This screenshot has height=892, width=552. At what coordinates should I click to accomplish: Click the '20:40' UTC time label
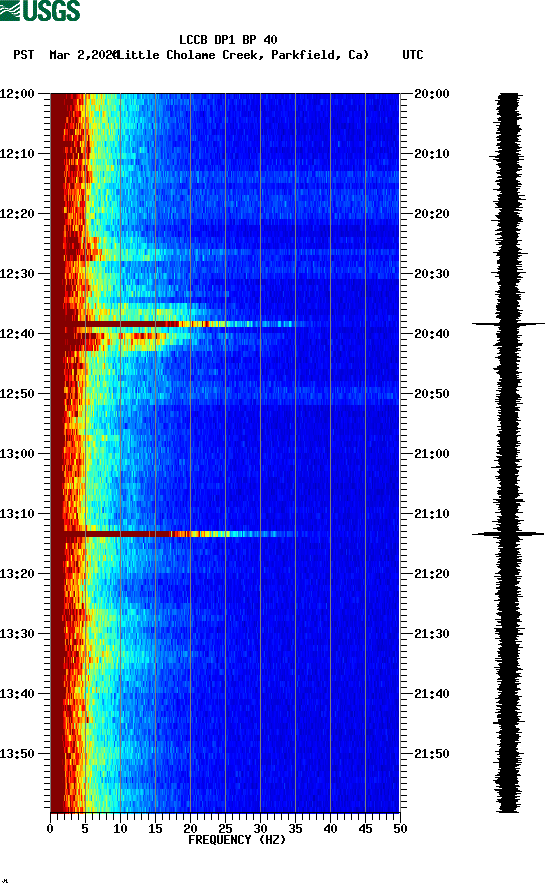(x=432, y=333)
